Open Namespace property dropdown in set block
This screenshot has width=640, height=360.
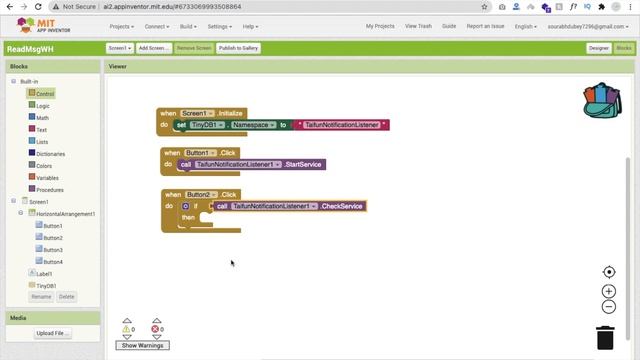253,125
